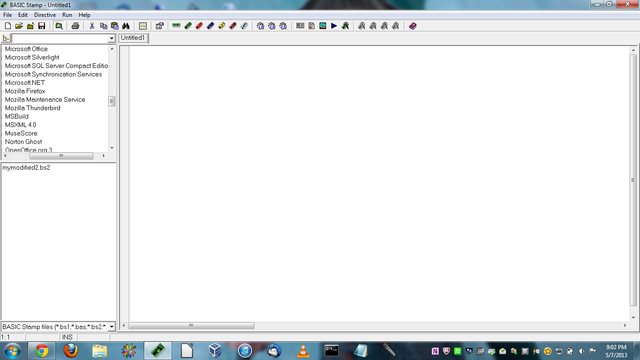The image size is (640, 360).
Task: Click the drive icon beside the path box
Action: (6, 38)
